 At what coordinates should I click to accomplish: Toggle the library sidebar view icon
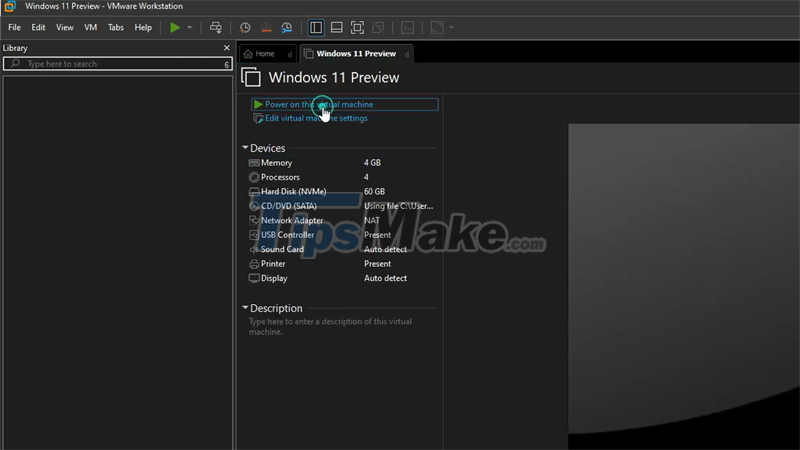(316, 28)
